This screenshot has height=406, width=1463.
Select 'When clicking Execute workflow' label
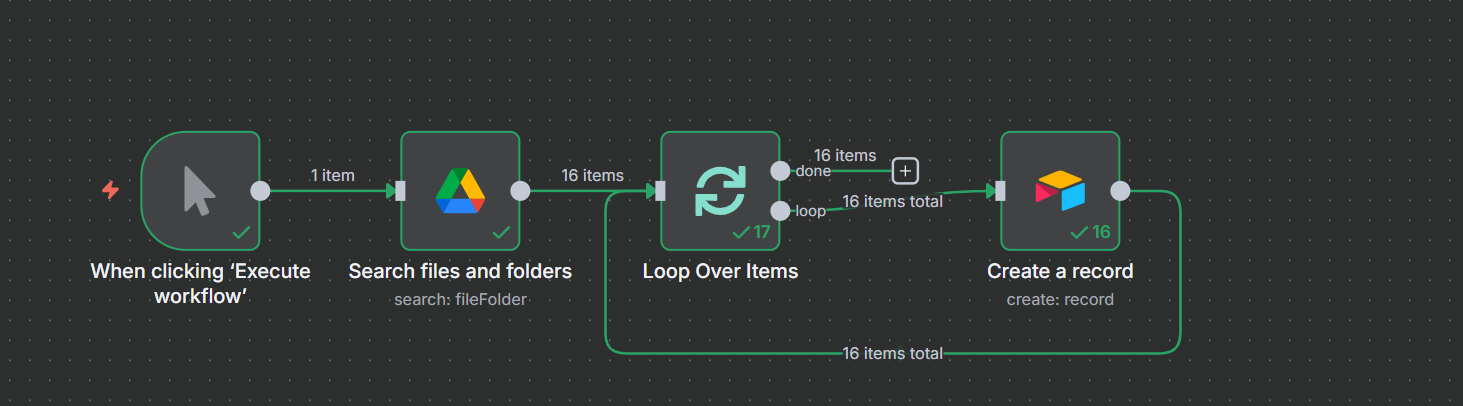[200, 283]
